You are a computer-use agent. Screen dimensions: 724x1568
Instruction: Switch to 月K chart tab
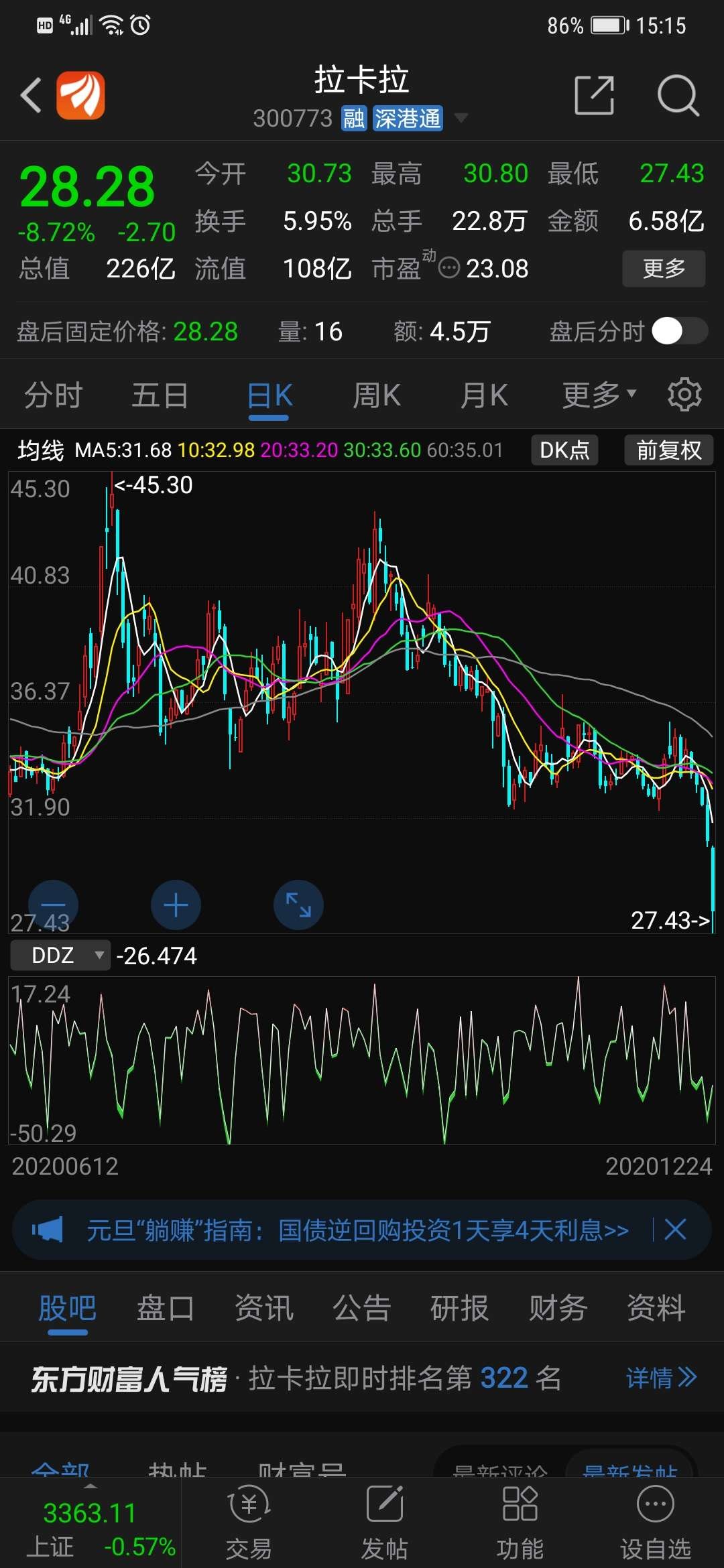coord(484,395)
